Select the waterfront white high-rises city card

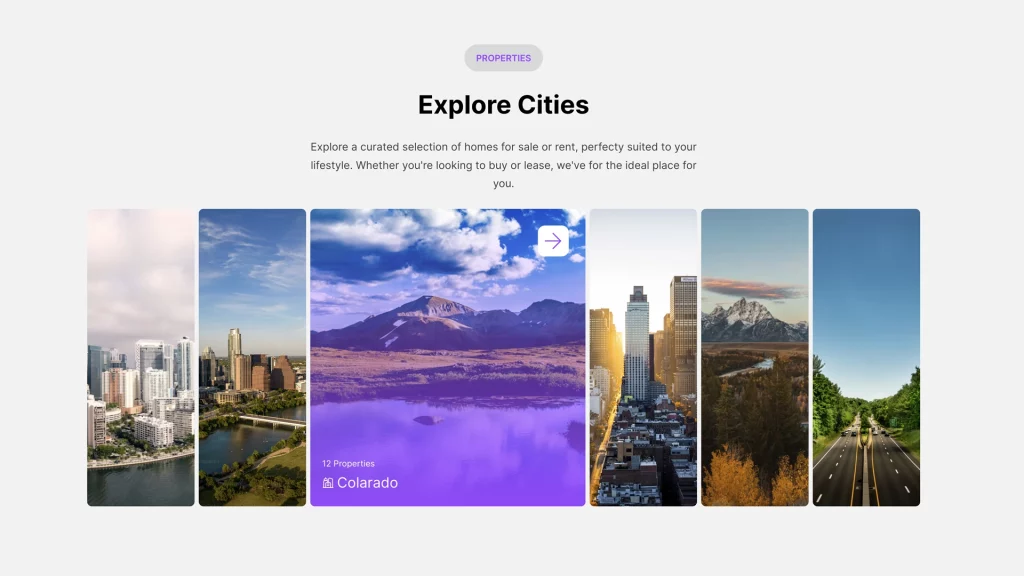click(x=140, y=357)
